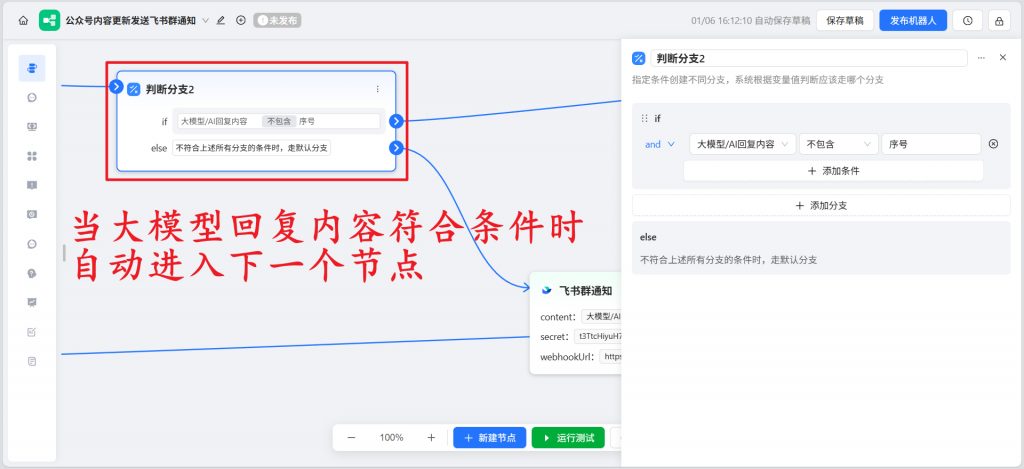Open 大模型/AI回复内容 variable dropdown
The width and height of the screenshot is (1024, 469).
[x=743, y=144]
